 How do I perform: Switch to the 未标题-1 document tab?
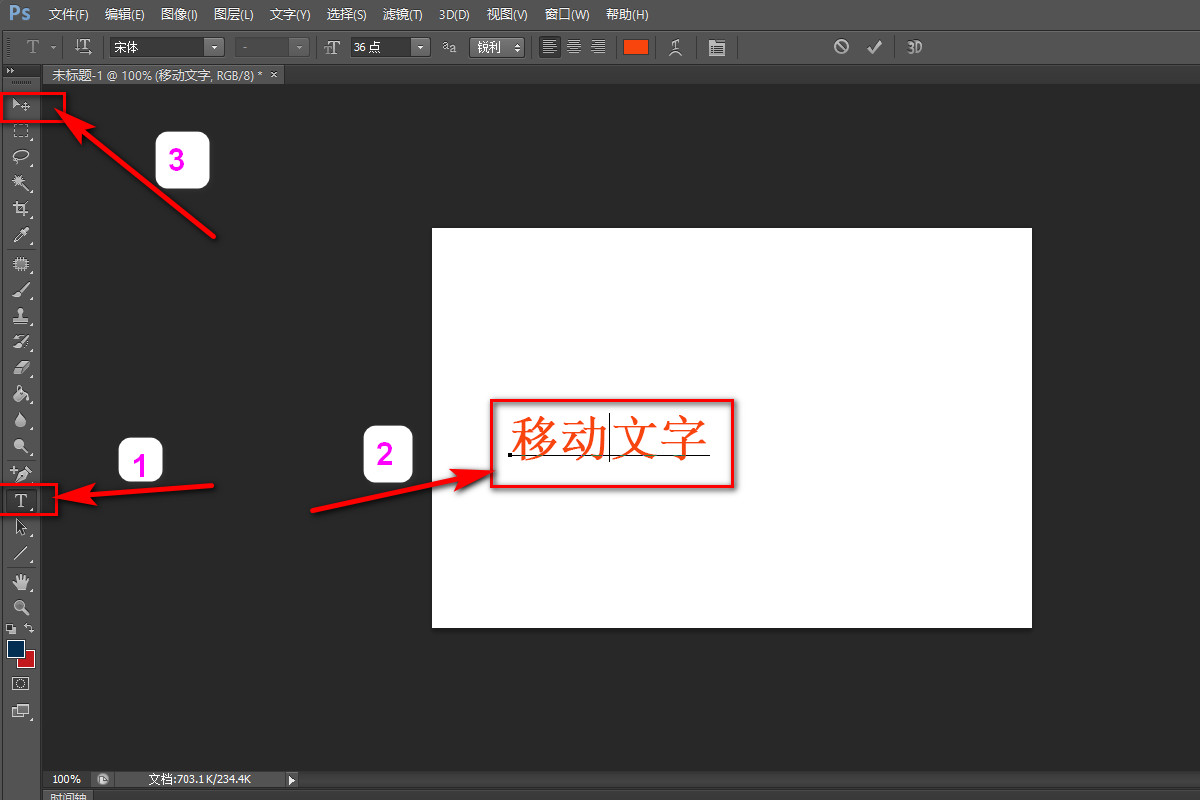pos(150,74)
